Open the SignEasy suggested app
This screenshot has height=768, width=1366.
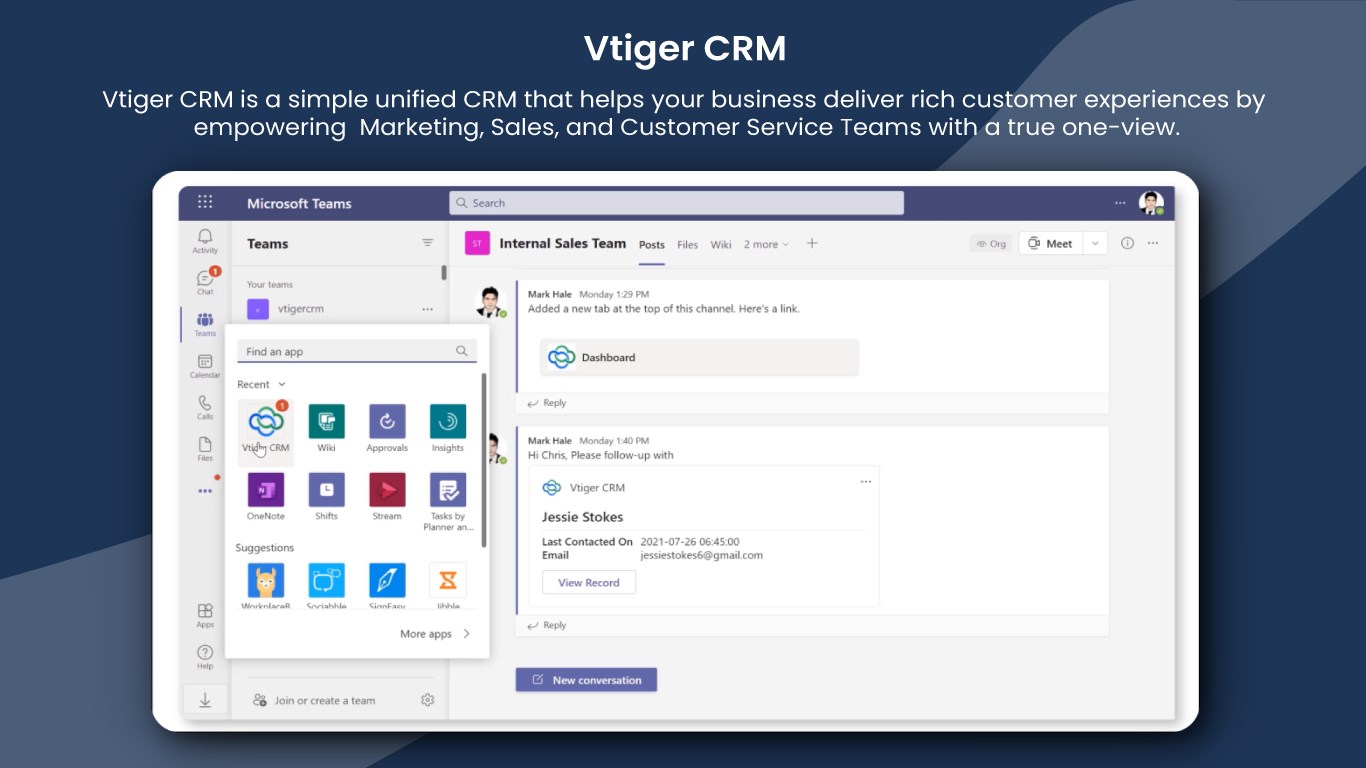(x=387, y=586)
